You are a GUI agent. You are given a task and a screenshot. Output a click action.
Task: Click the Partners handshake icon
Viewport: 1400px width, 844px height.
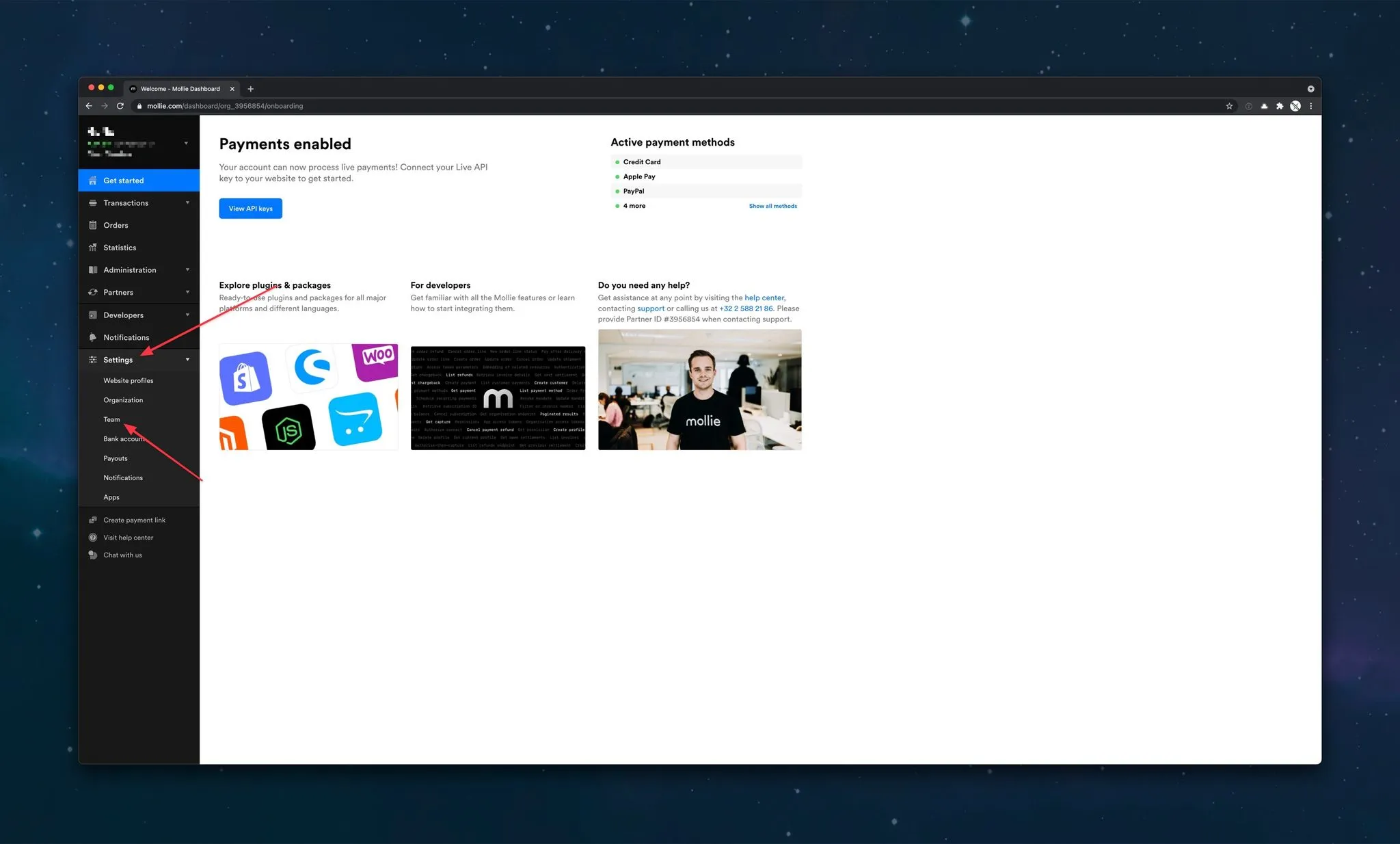point(93,292)
